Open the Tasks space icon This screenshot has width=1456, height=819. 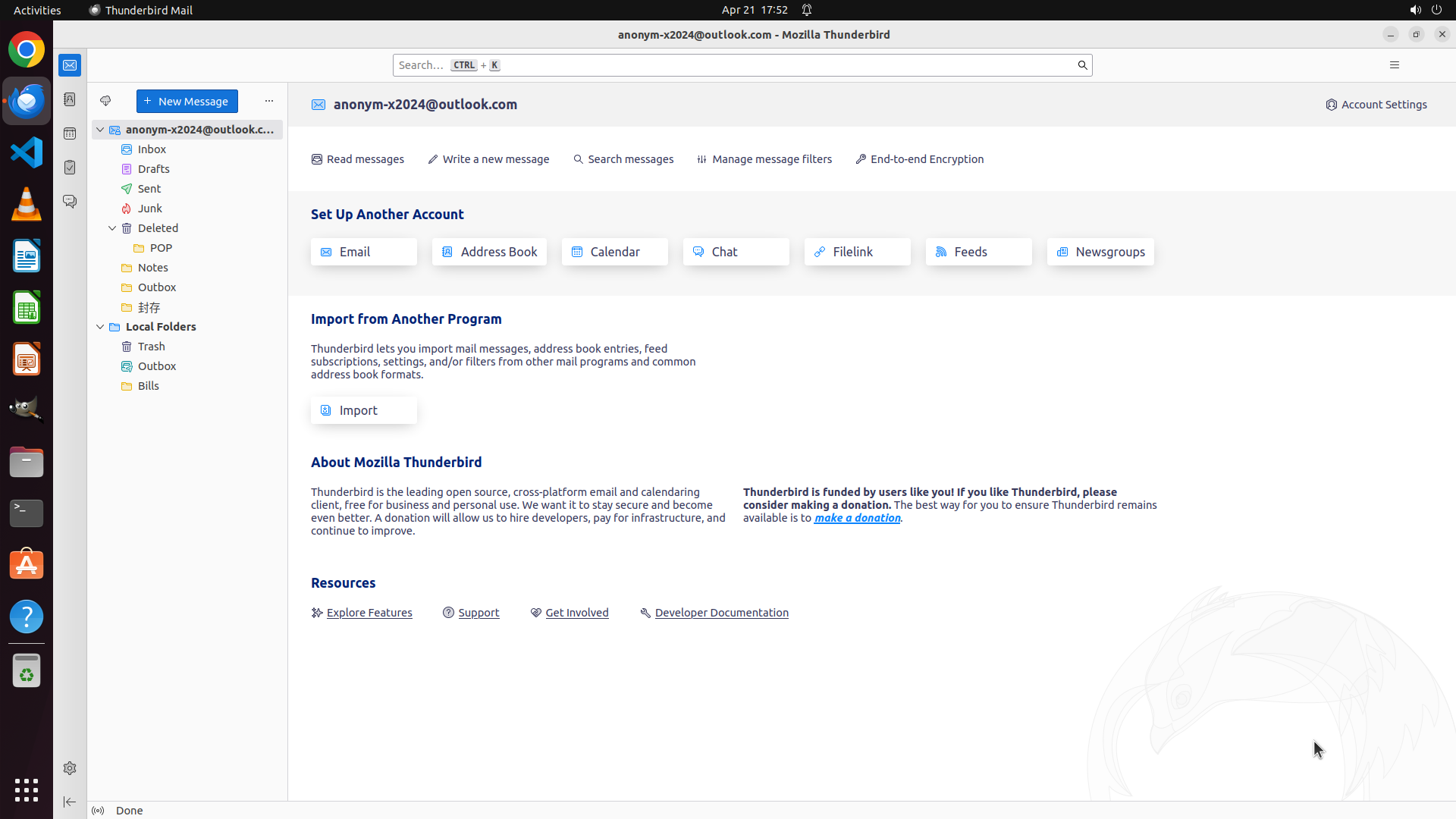tap(70, 168)
